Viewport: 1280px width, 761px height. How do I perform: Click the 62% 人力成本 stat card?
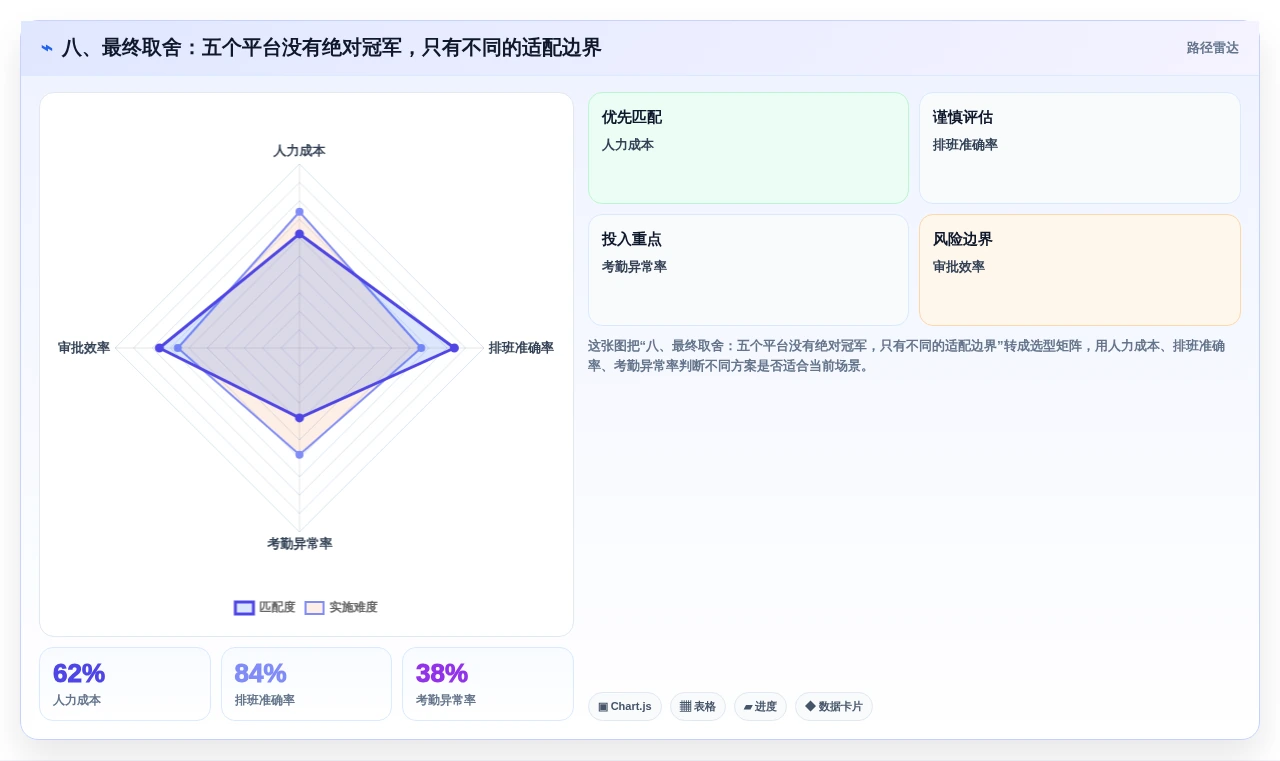pyautogui.click(x=125, y=684)
